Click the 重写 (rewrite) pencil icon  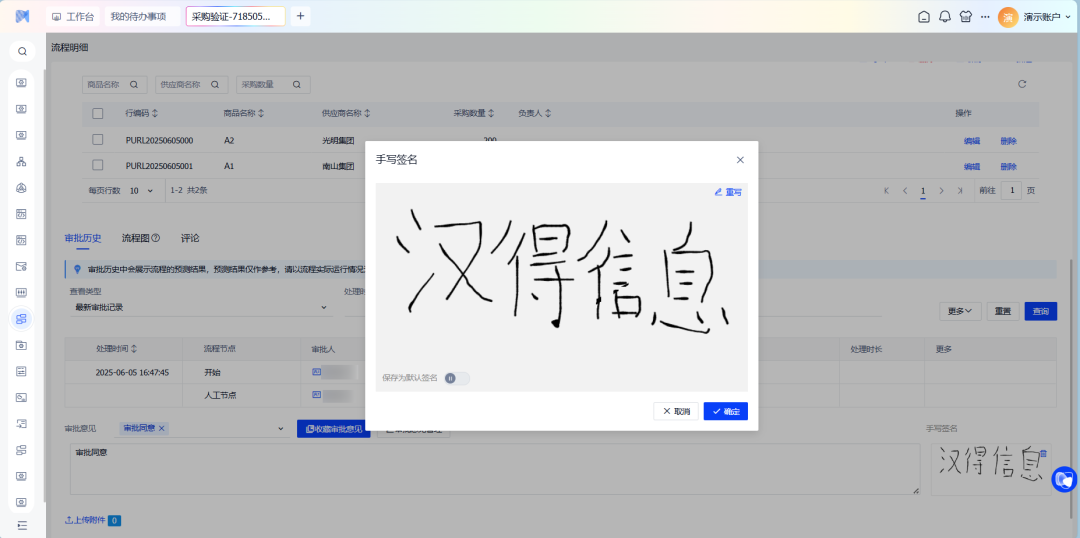pos(718,192)
